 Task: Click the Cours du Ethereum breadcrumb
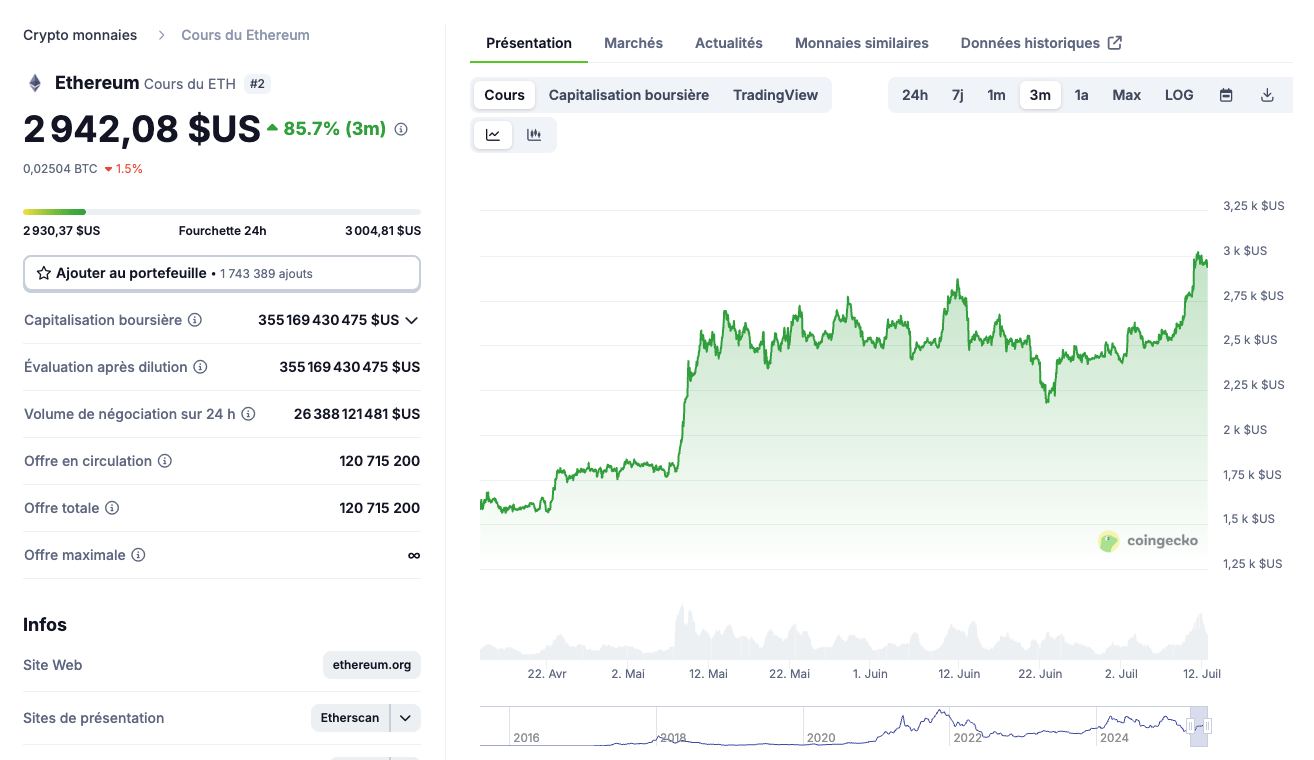tap(245, 35)
